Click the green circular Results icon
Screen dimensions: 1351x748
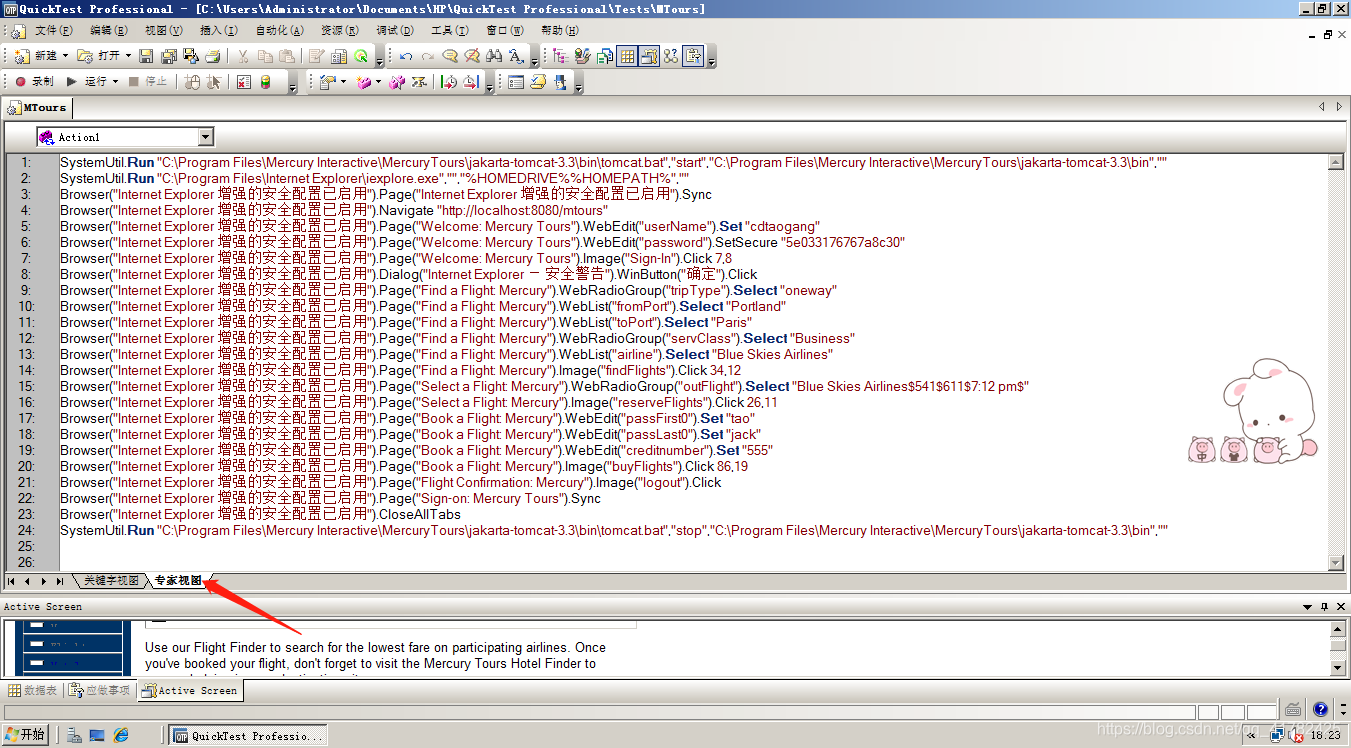(x=361, y=56)
